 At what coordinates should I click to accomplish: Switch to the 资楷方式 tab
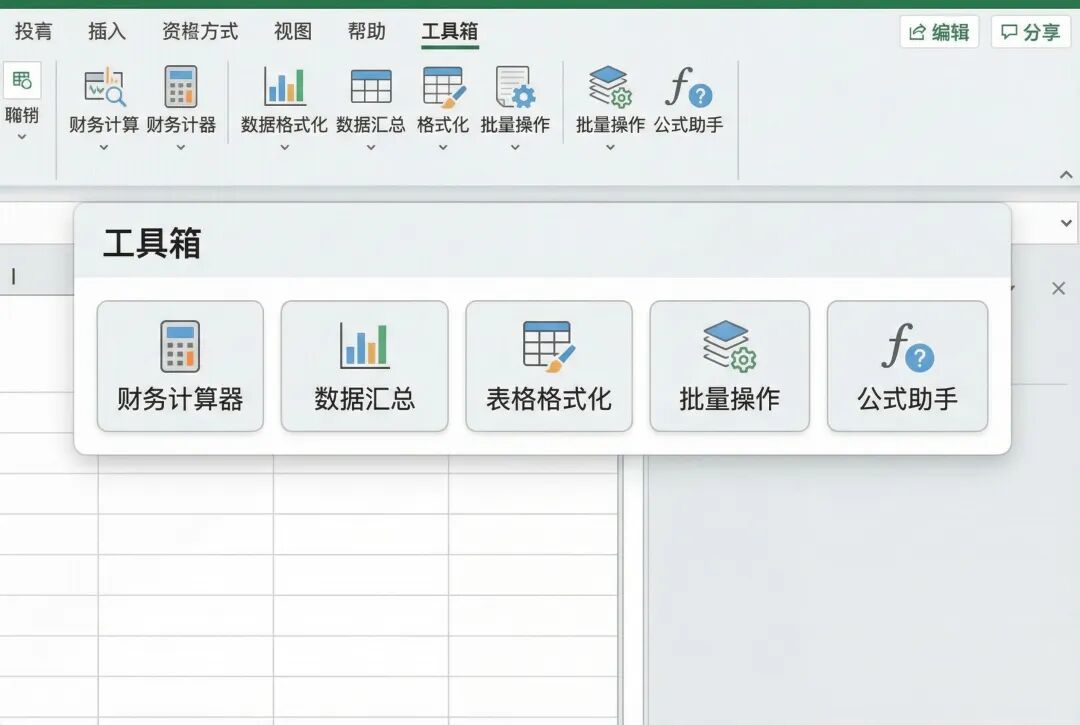tap(200, 31)
